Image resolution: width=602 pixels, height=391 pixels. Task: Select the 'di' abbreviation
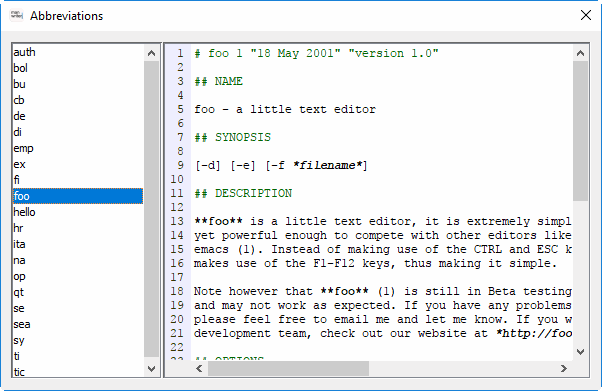click(78, 132)
